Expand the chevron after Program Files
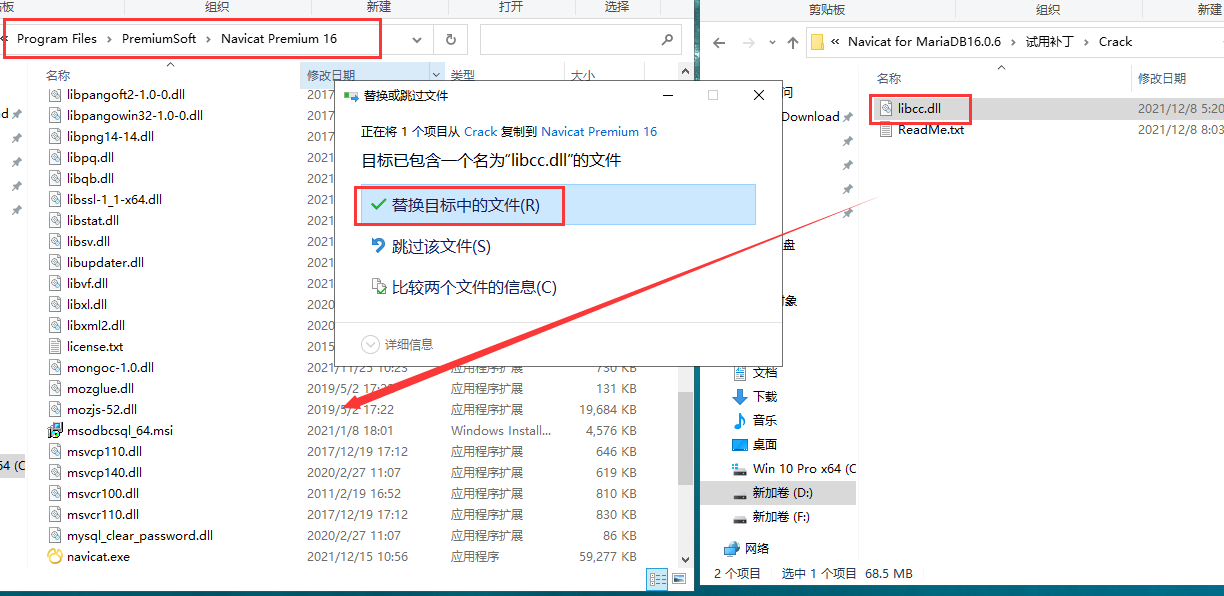This screenshot has width=1224, height=596. coord(110,40)
